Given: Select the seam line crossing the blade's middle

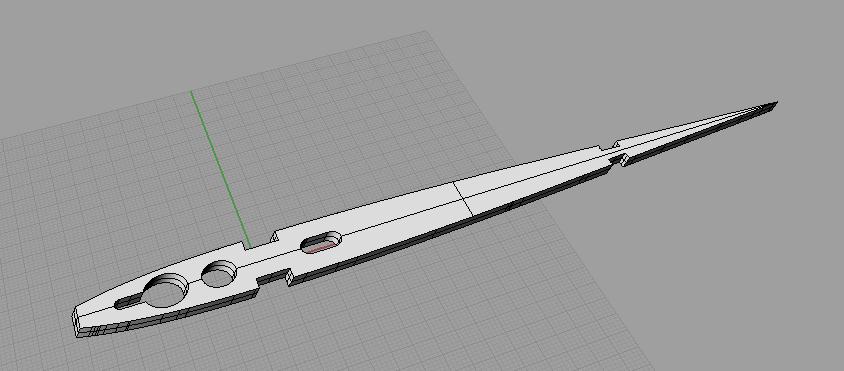Looking at the screenshot, I should point(463,199).
